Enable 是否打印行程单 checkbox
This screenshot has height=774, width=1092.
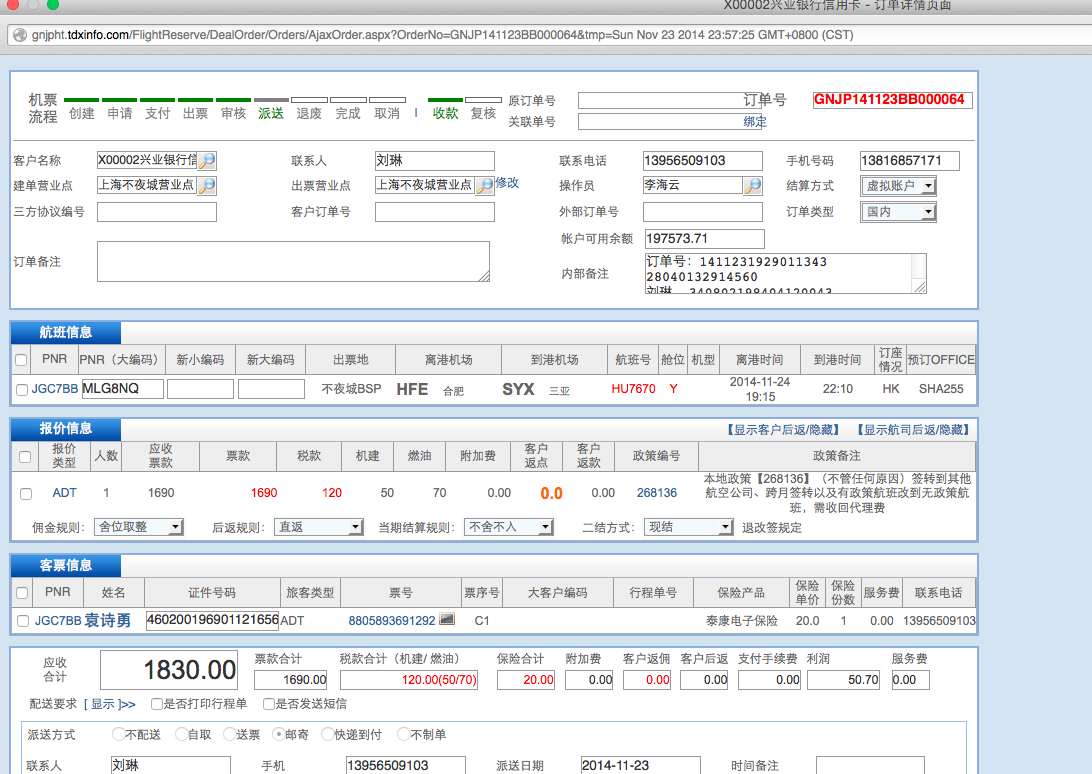(157, 704)
